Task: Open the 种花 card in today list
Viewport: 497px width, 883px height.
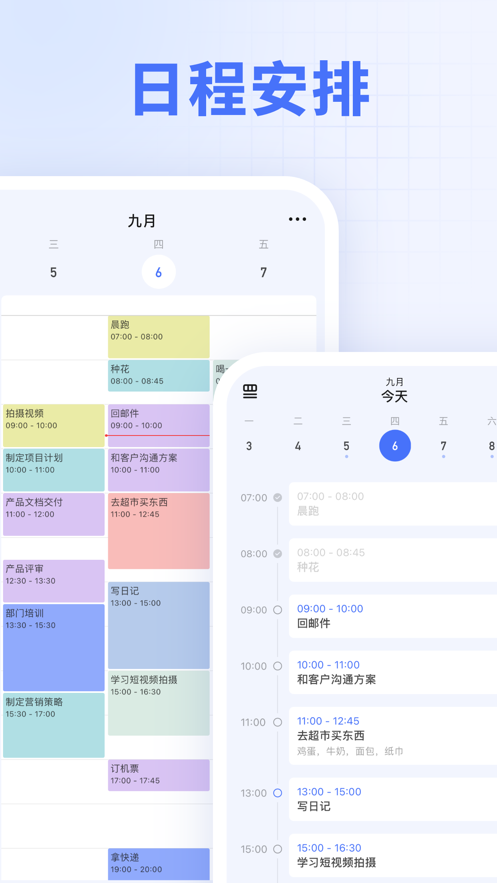Action: click(393, 560)
